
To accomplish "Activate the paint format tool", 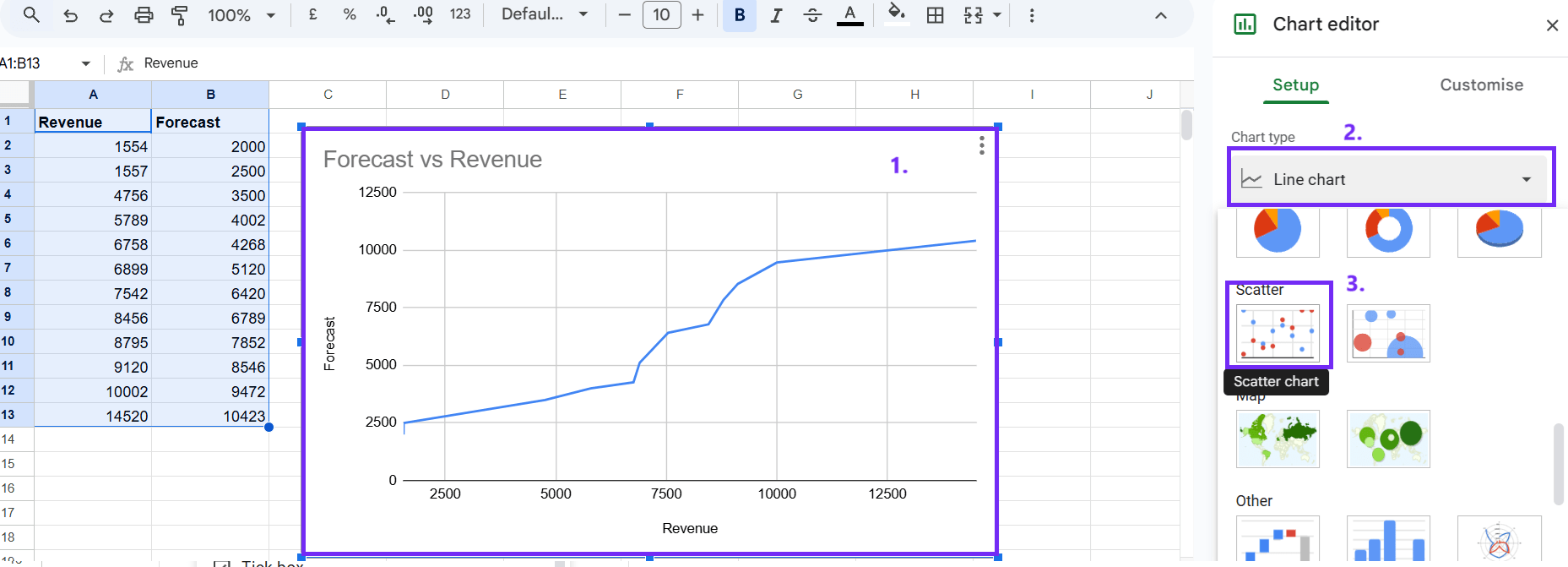I will [179, 15].
